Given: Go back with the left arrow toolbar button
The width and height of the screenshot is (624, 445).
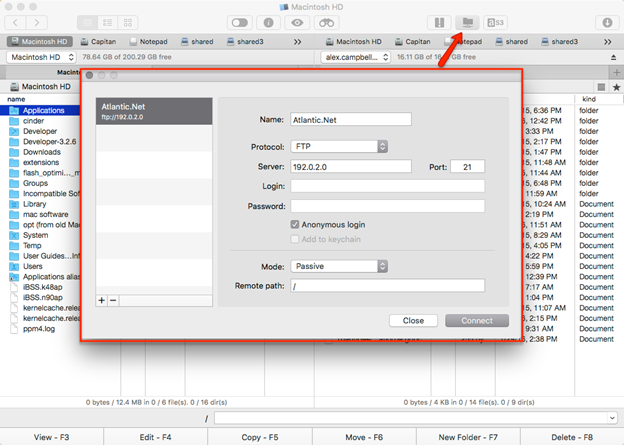Looking at the screenshot, I should [x=15, y=23].
